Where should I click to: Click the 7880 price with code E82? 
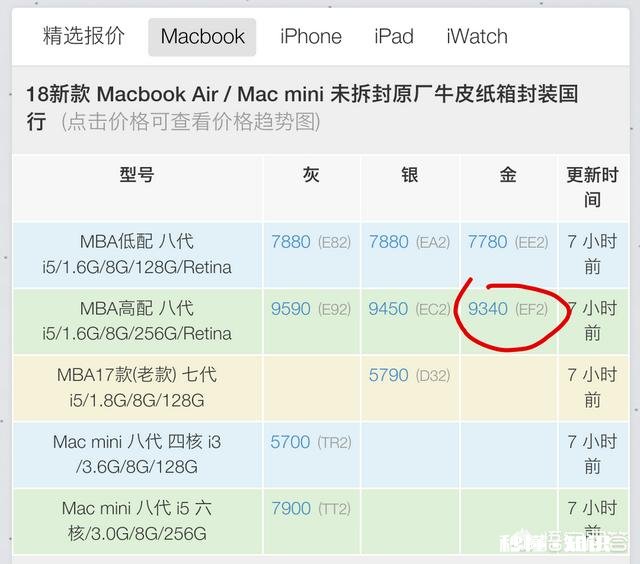(291, 242)
